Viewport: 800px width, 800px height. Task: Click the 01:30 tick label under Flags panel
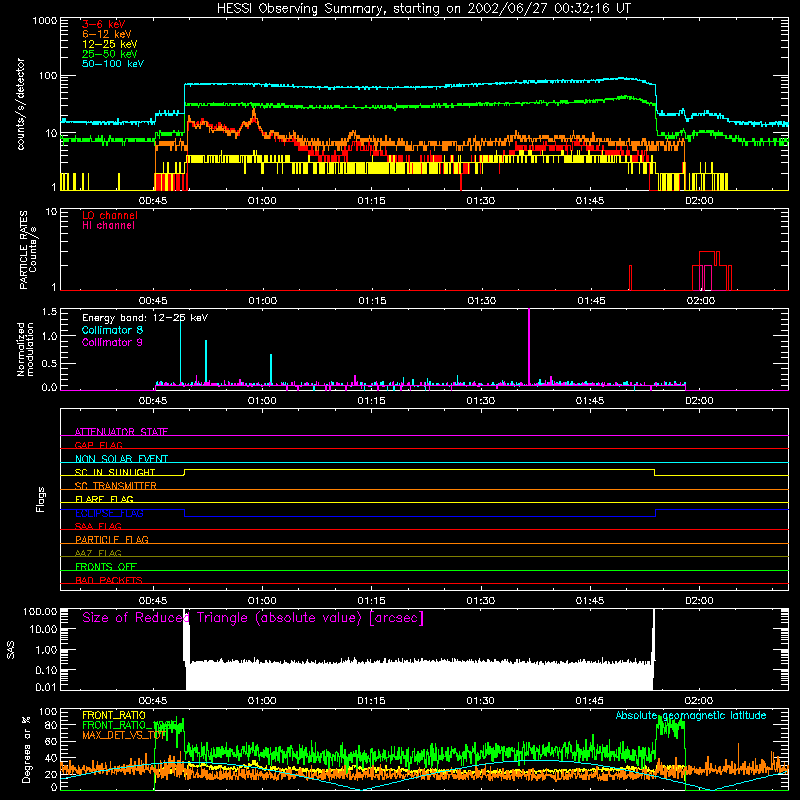481,601
